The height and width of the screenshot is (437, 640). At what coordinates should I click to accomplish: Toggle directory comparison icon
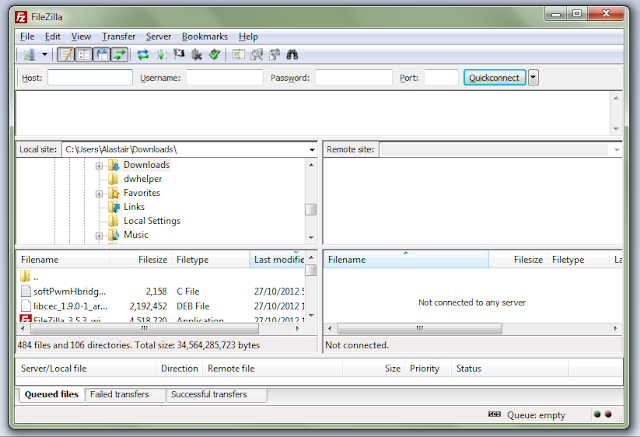(256, 54)
